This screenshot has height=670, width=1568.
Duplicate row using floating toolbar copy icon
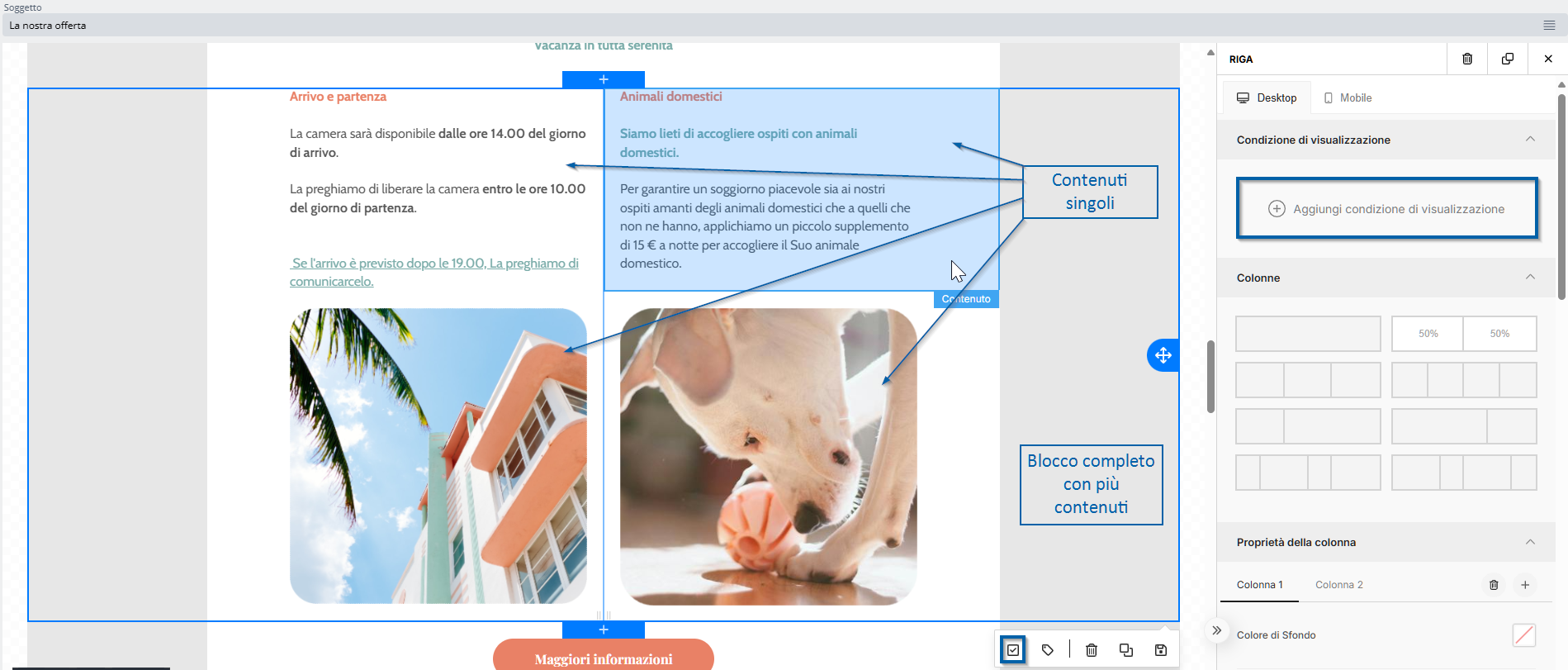[x=1125, y=650]
